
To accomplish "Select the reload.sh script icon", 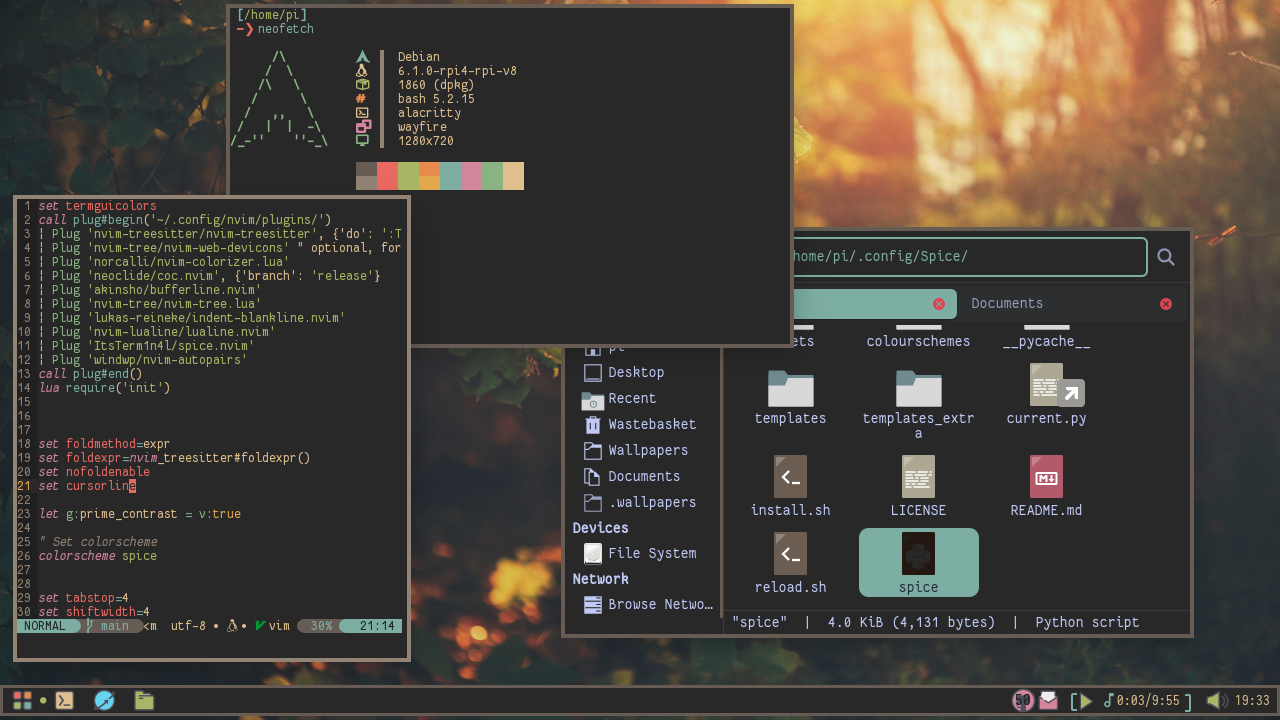I will click(x=790, y=554).
